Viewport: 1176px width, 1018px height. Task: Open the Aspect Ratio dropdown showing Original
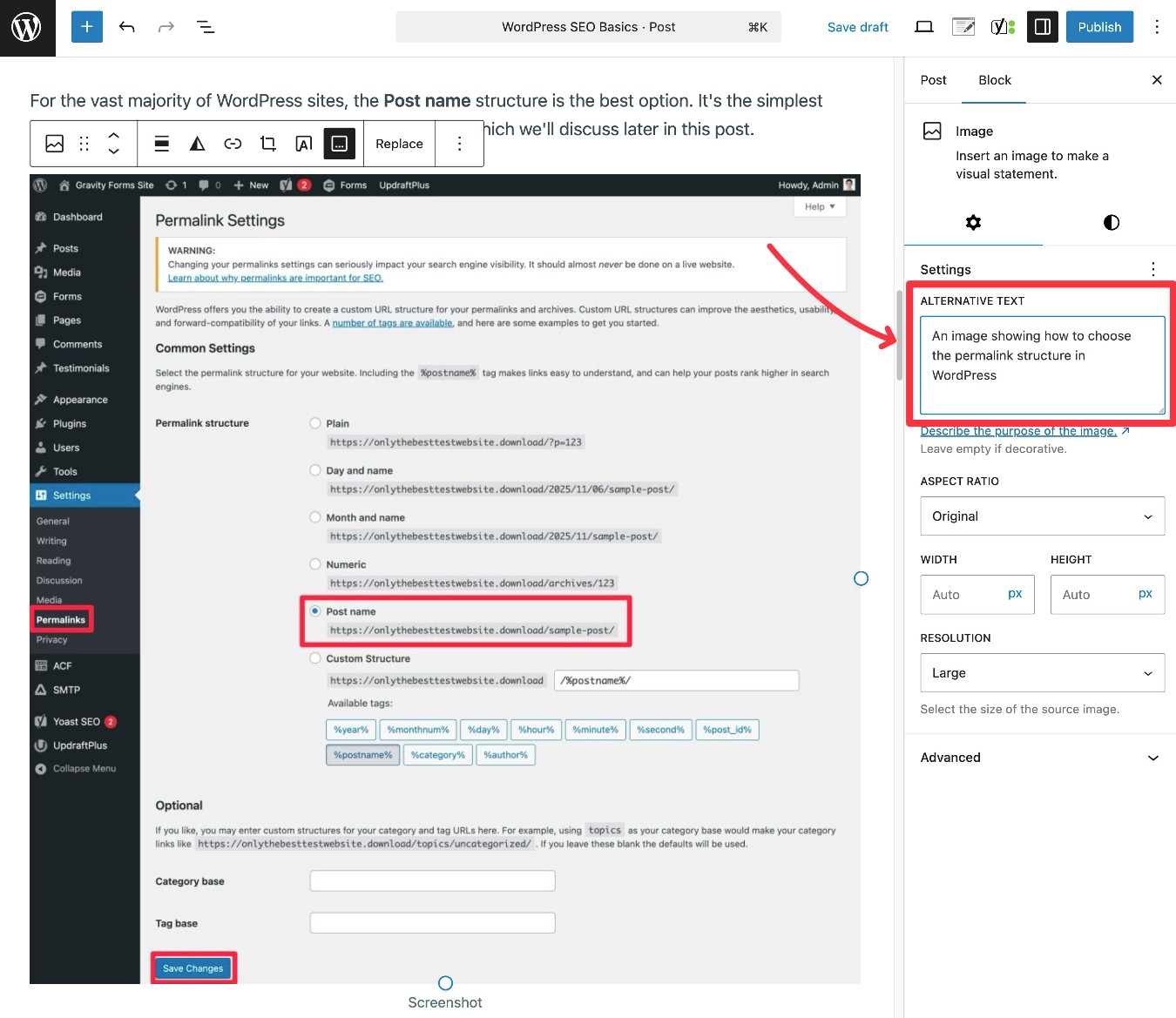[1042, 516]
